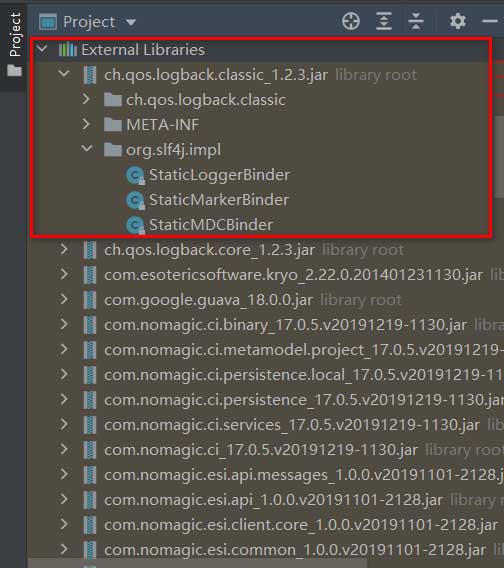Click the logback.core jar archive icon
Image resolution: width=504 pixels, height=568 pixels.
coord(90,250)
